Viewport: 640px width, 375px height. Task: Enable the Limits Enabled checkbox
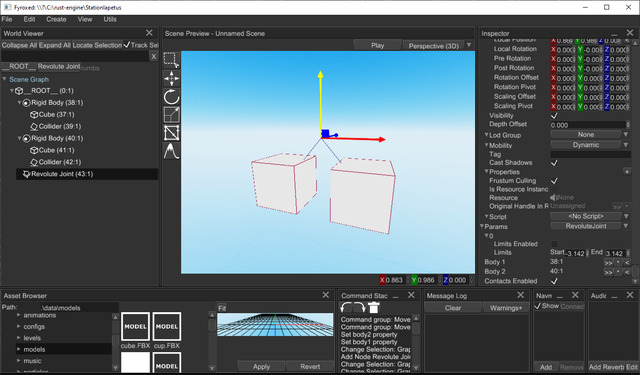(x=554, y=244)
